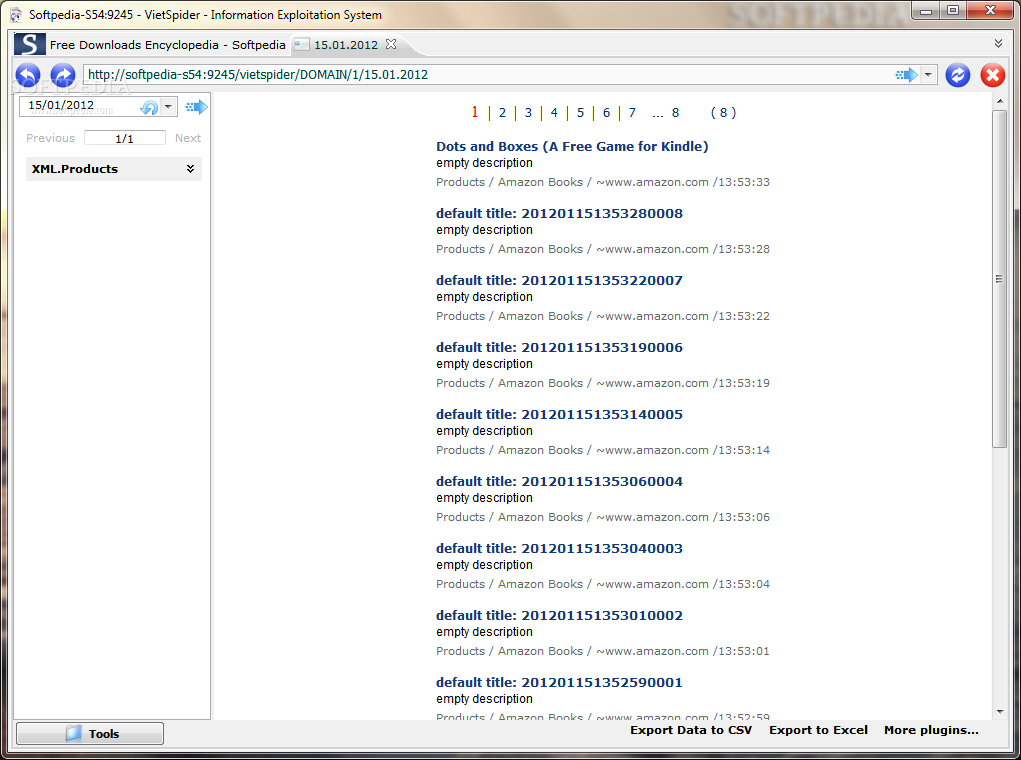Click the vertical scrollbar thumb
This screenshot has height=760, width=1021.
point(999,279)
